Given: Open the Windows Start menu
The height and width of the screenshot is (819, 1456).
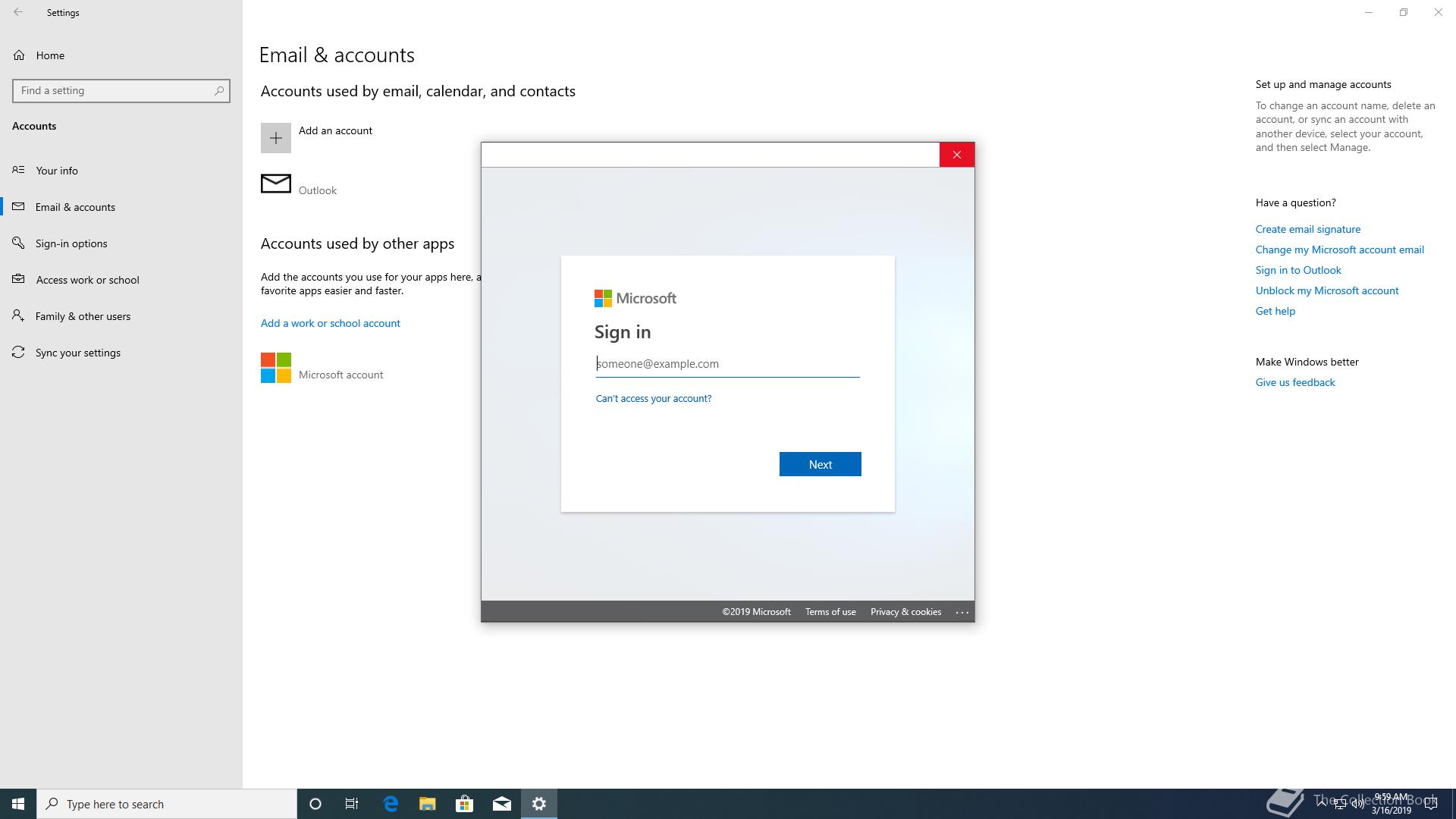Looking at the screenshot, I should 18,804.
